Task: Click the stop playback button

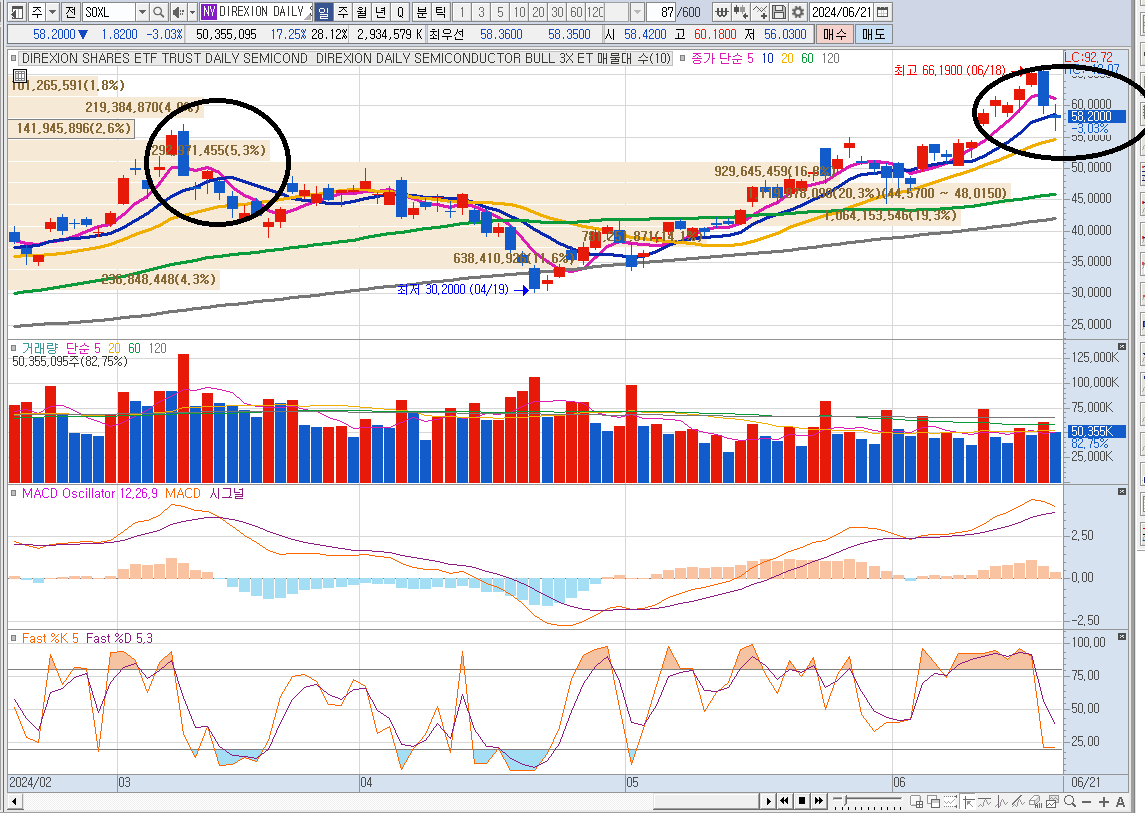Action: pos(802,801)
